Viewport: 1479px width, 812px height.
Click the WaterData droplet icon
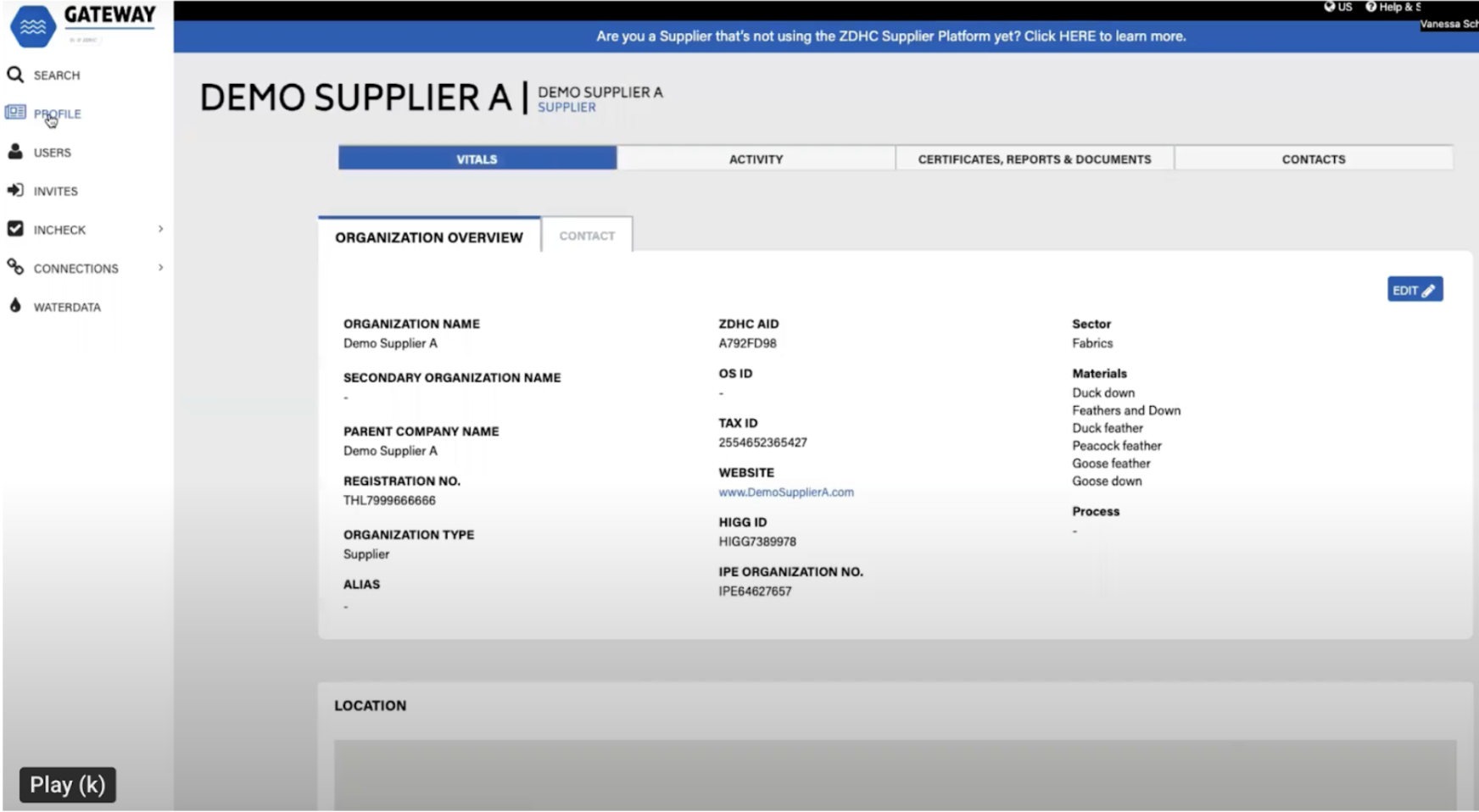(15, 306)
